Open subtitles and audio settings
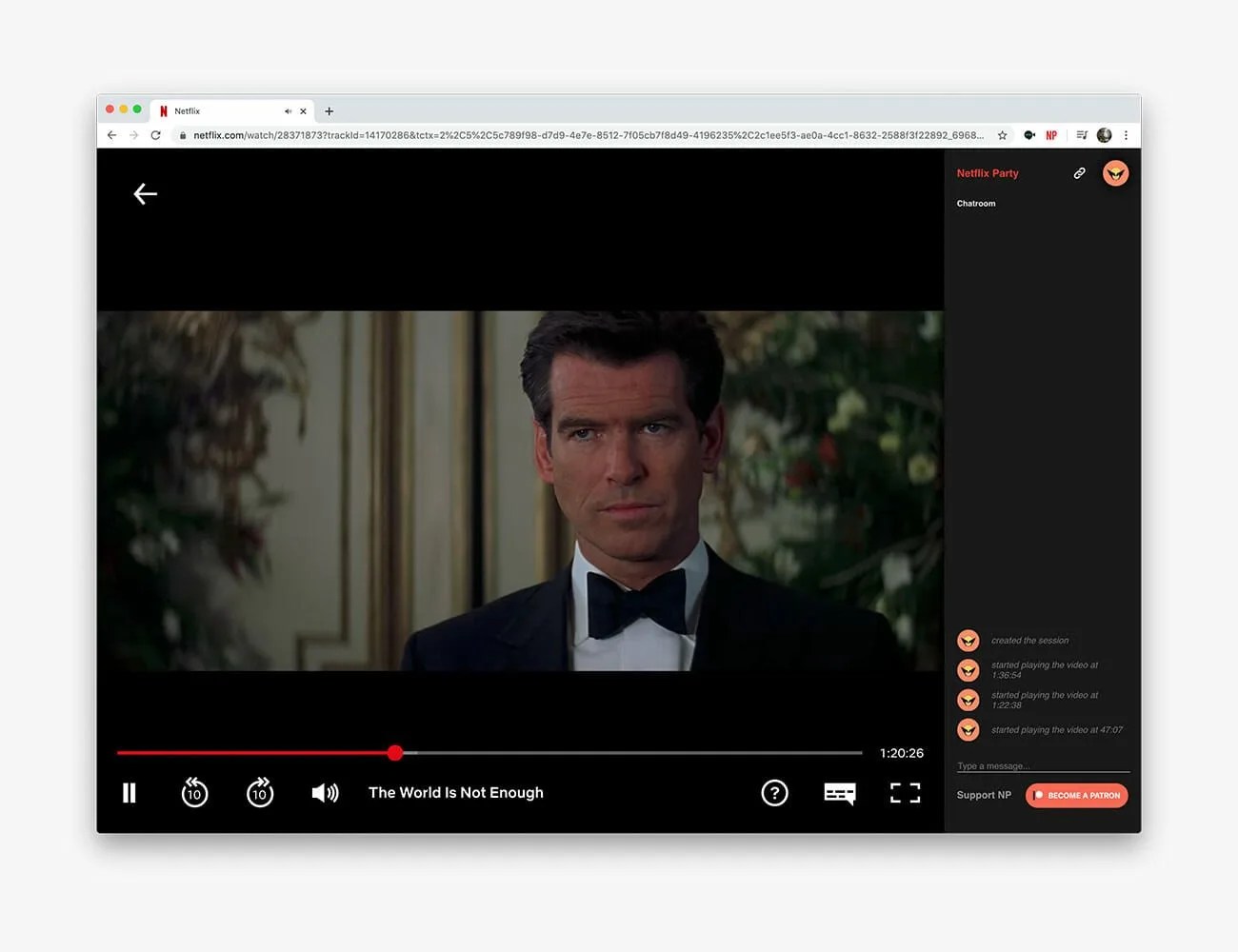Viewport: 1238px width, 952px height. [x=839, y=793]
